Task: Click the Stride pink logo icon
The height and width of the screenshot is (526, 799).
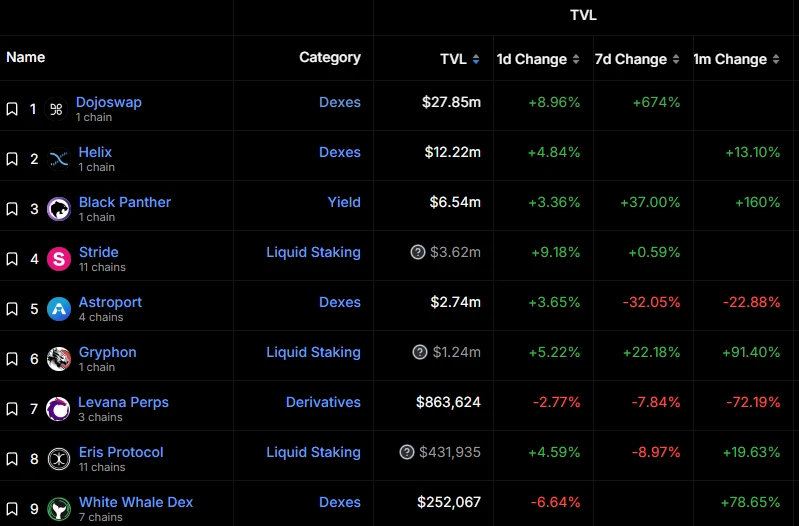Action: click(59, 259)
